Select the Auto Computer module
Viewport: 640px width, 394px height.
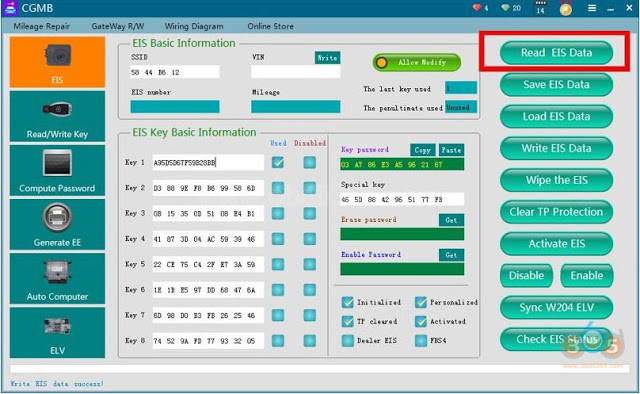coord(57,278)
